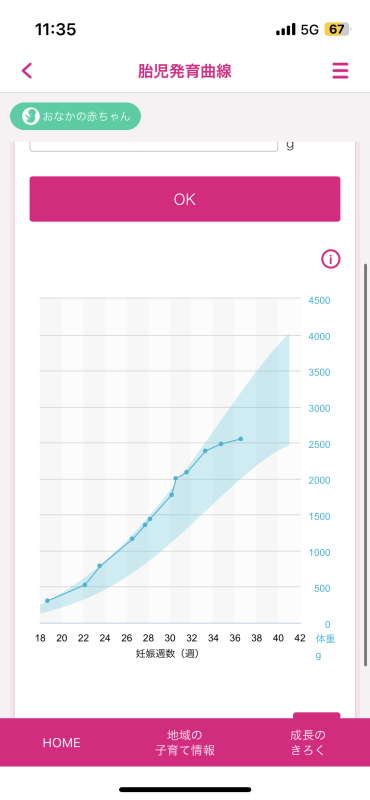Select the data point near 2400g

click(x=205, y=451)
